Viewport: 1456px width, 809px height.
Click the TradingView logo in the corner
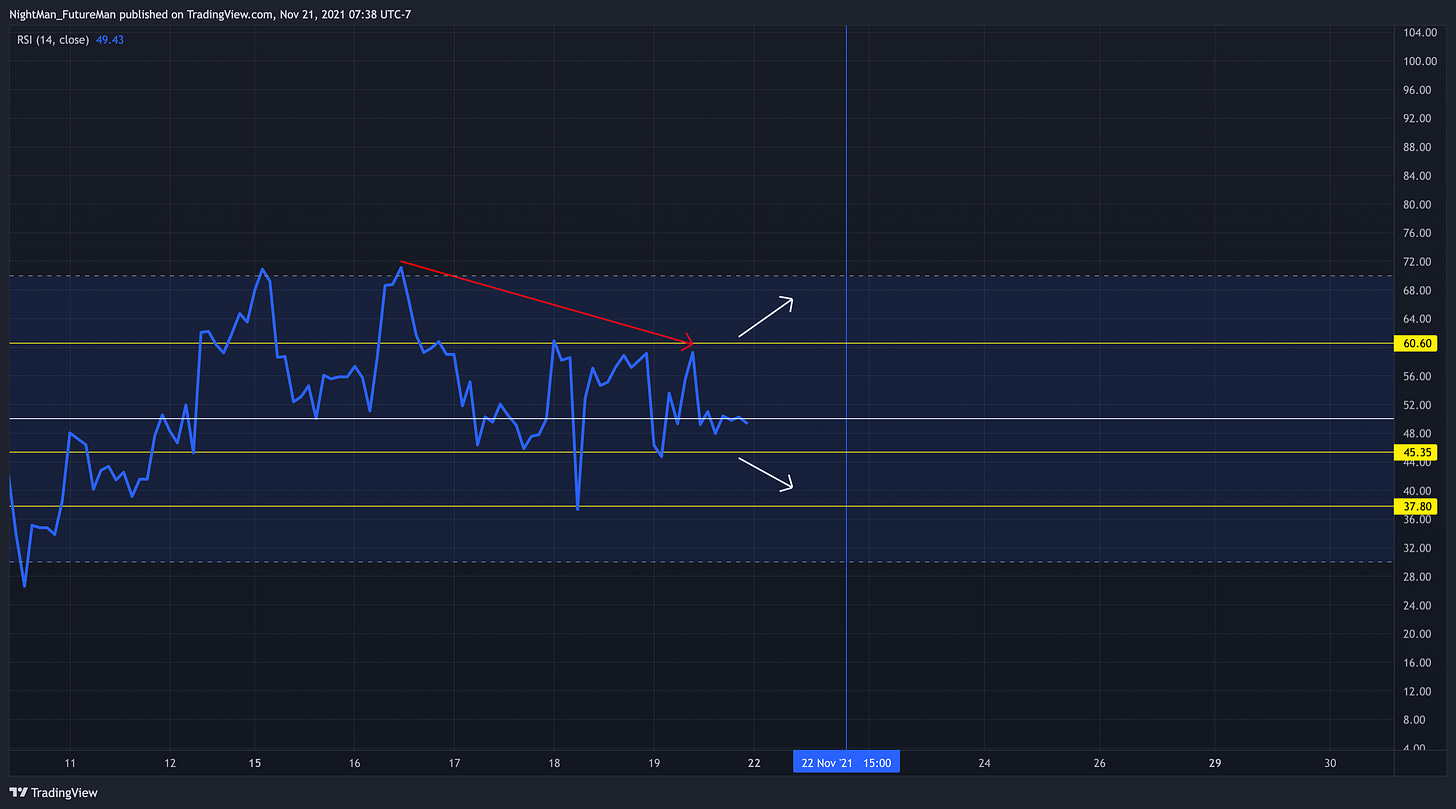[x=54, y=792]
